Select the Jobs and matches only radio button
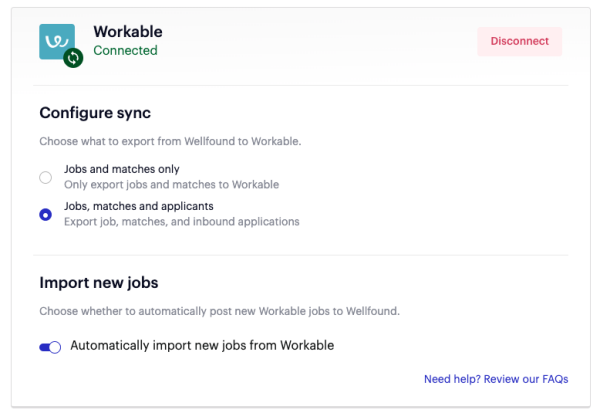The width and height of the screenshot is (600, 413). coord(46,177)
